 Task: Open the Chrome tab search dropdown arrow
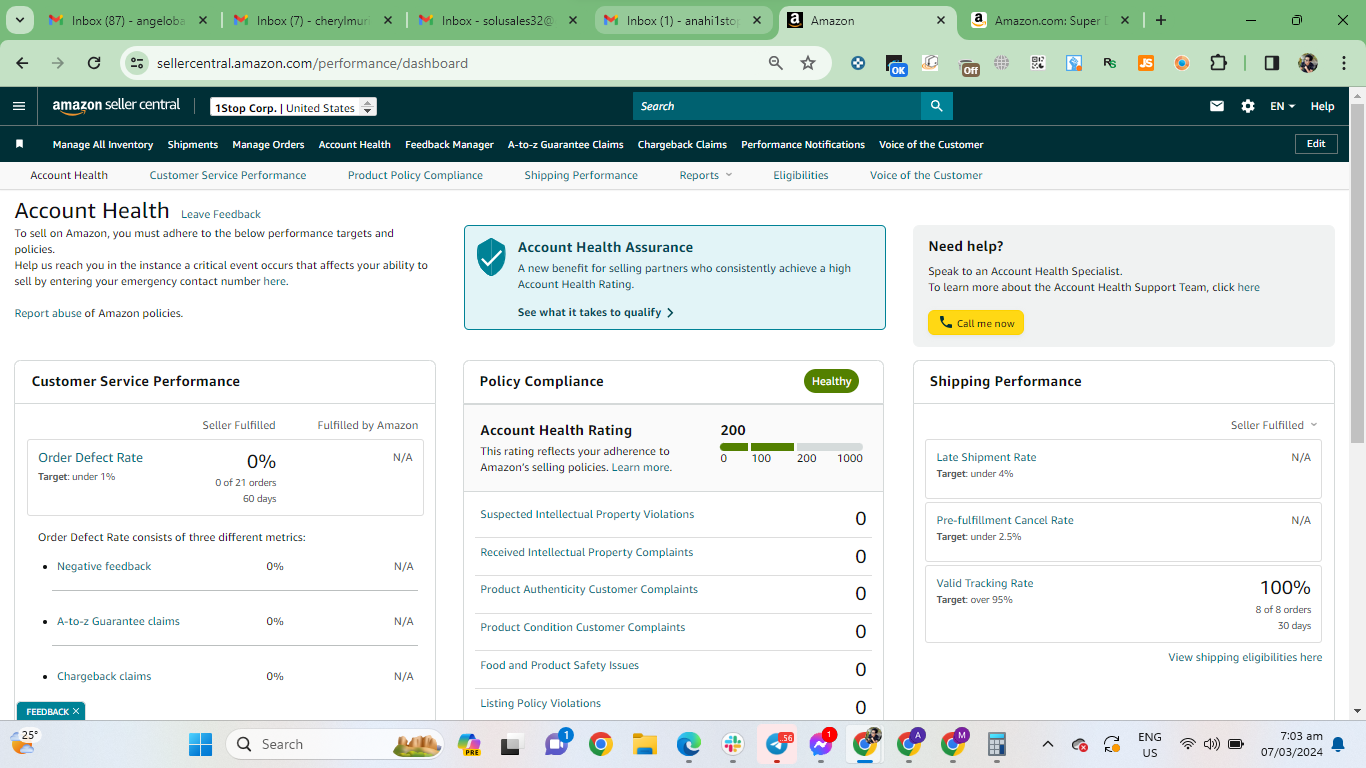coord(21,20)
